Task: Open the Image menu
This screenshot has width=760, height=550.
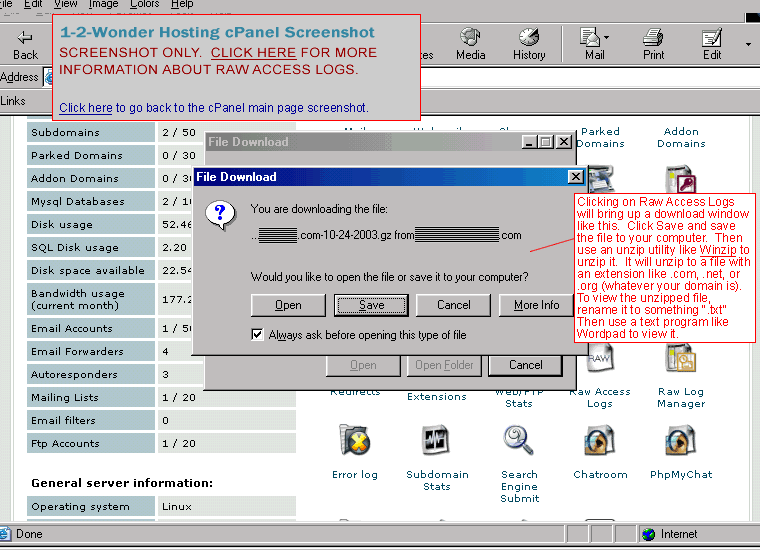Action: [103, 4]
